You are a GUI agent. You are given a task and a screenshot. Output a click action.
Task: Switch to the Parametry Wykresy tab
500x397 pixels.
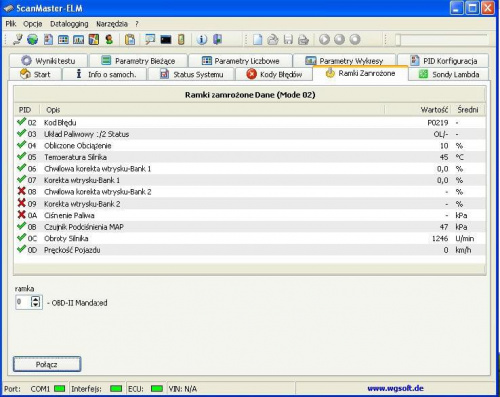pyautogui.click(x=344, y=61)
